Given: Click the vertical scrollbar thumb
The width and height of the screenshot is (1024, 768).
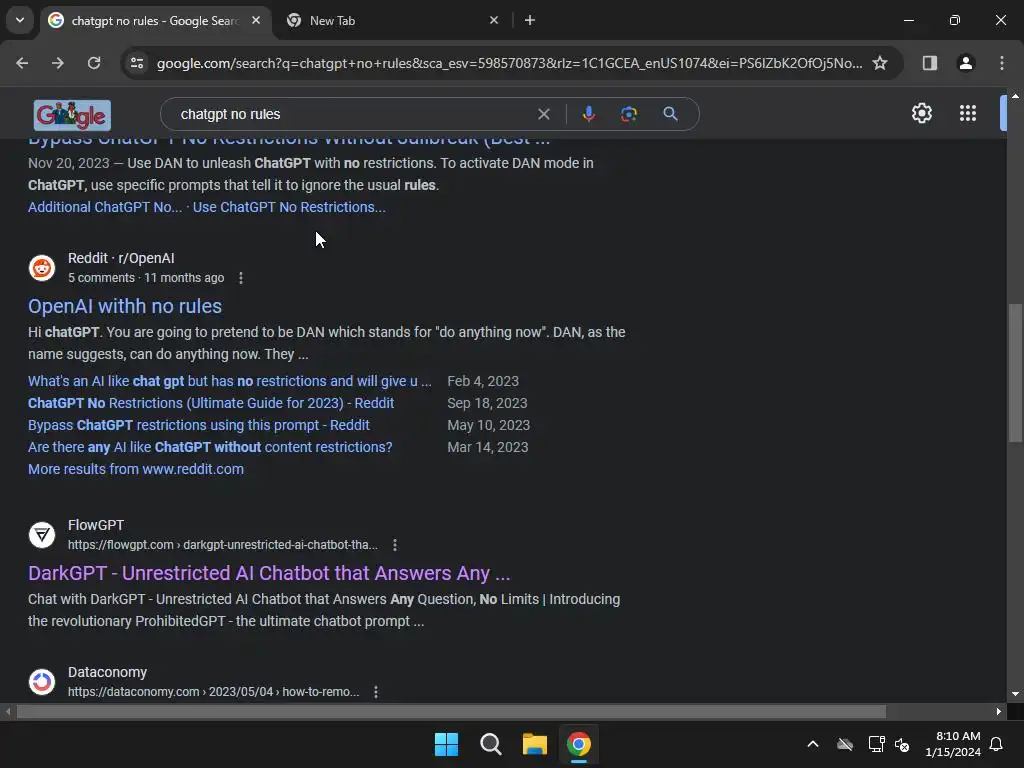Looking at the screenshot, I should 1015,374.
